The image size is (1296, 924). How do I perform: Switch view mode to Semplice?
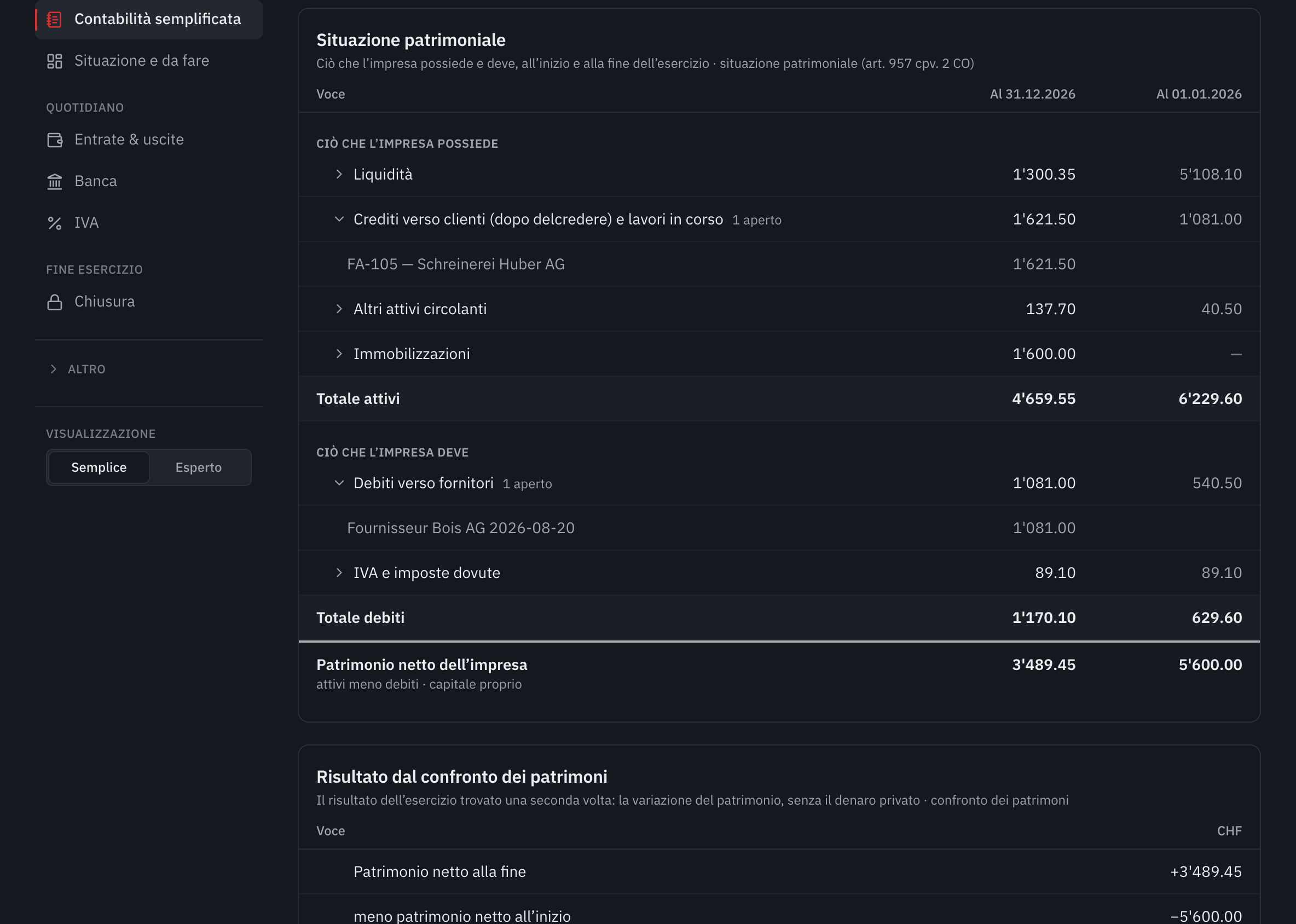[x=99, y=467]
